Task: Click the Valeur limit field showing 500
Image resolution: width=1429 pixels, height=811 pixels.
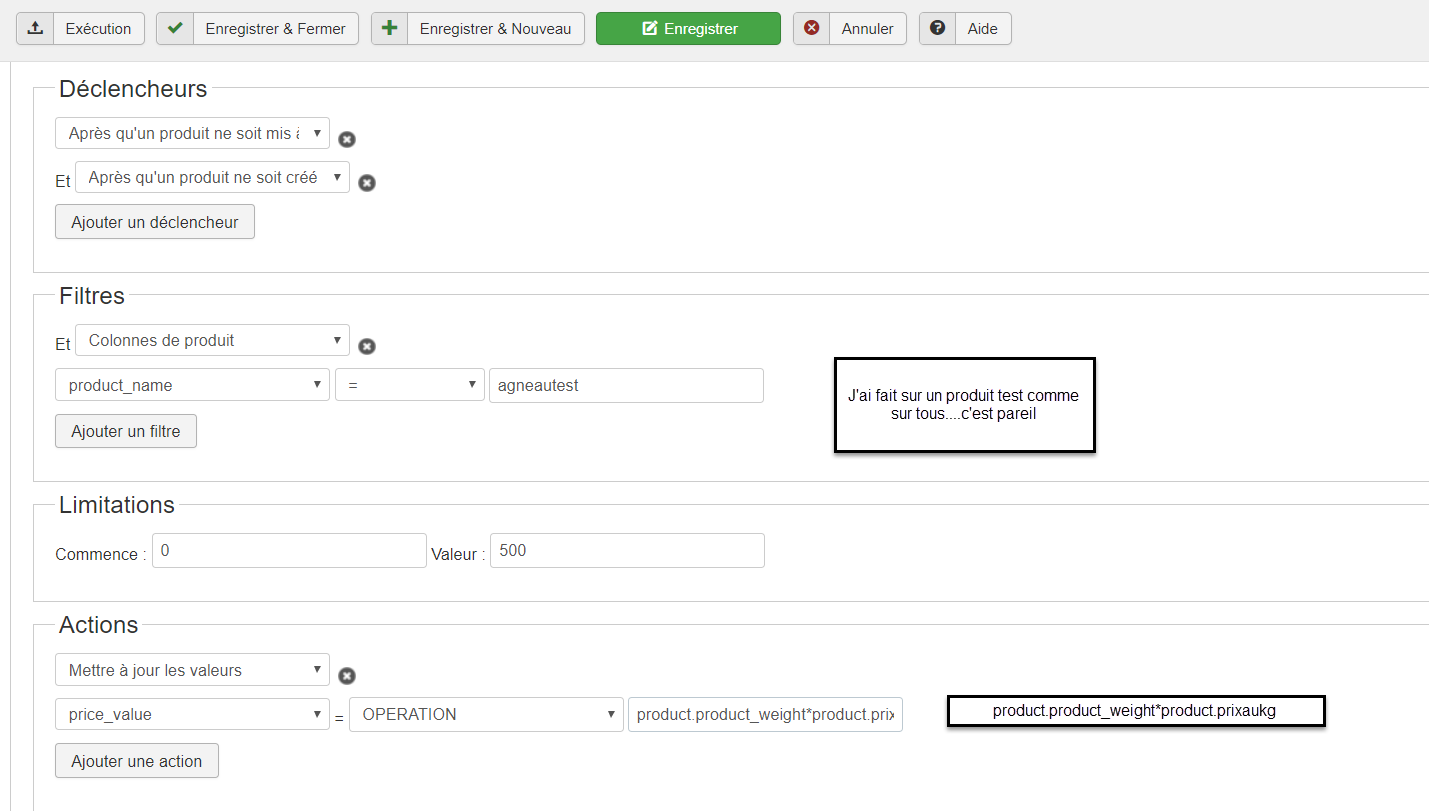Action: tap(627, 550)
